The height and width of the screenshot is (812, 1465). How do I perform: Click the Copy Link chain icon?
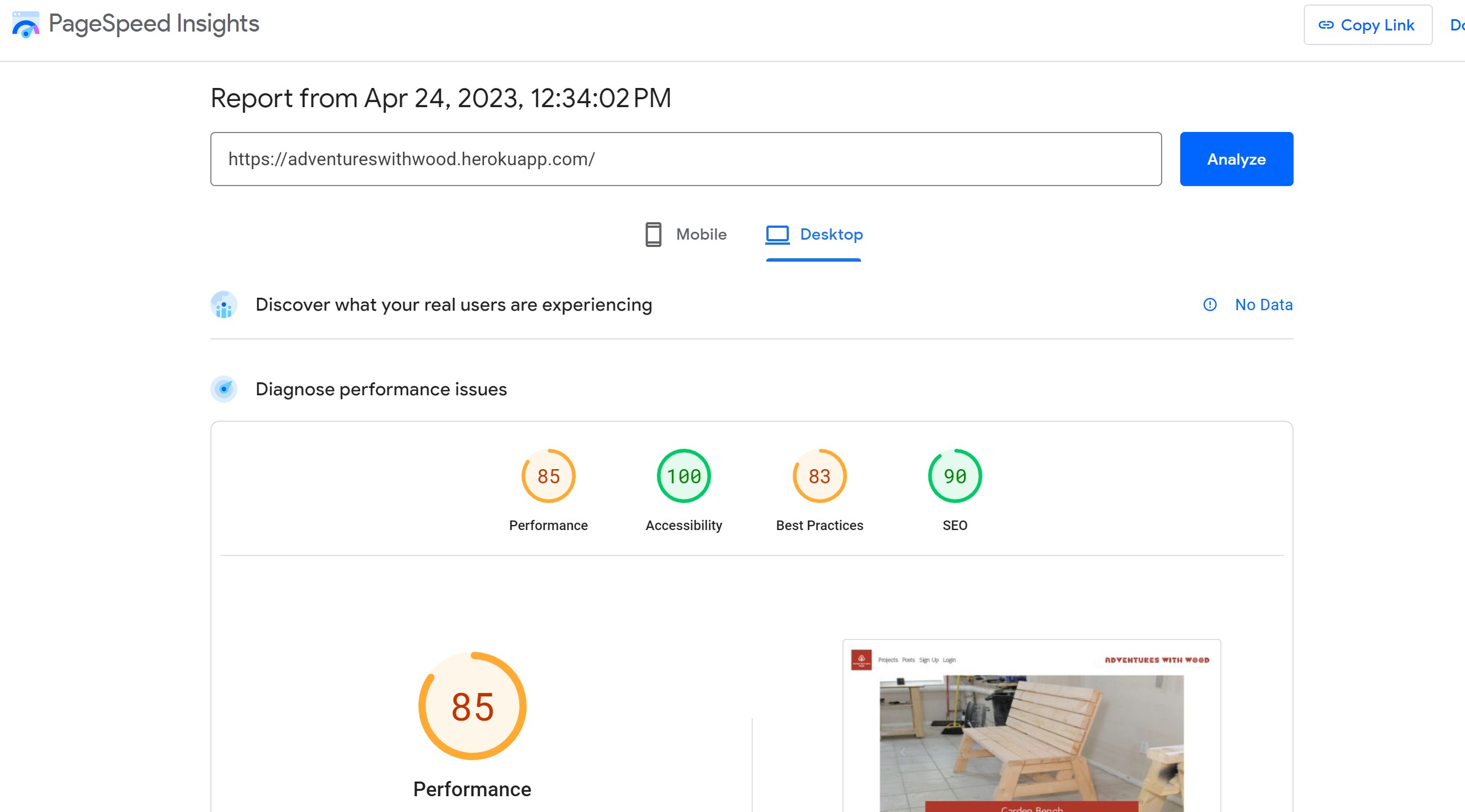[x=1326, y=25]
